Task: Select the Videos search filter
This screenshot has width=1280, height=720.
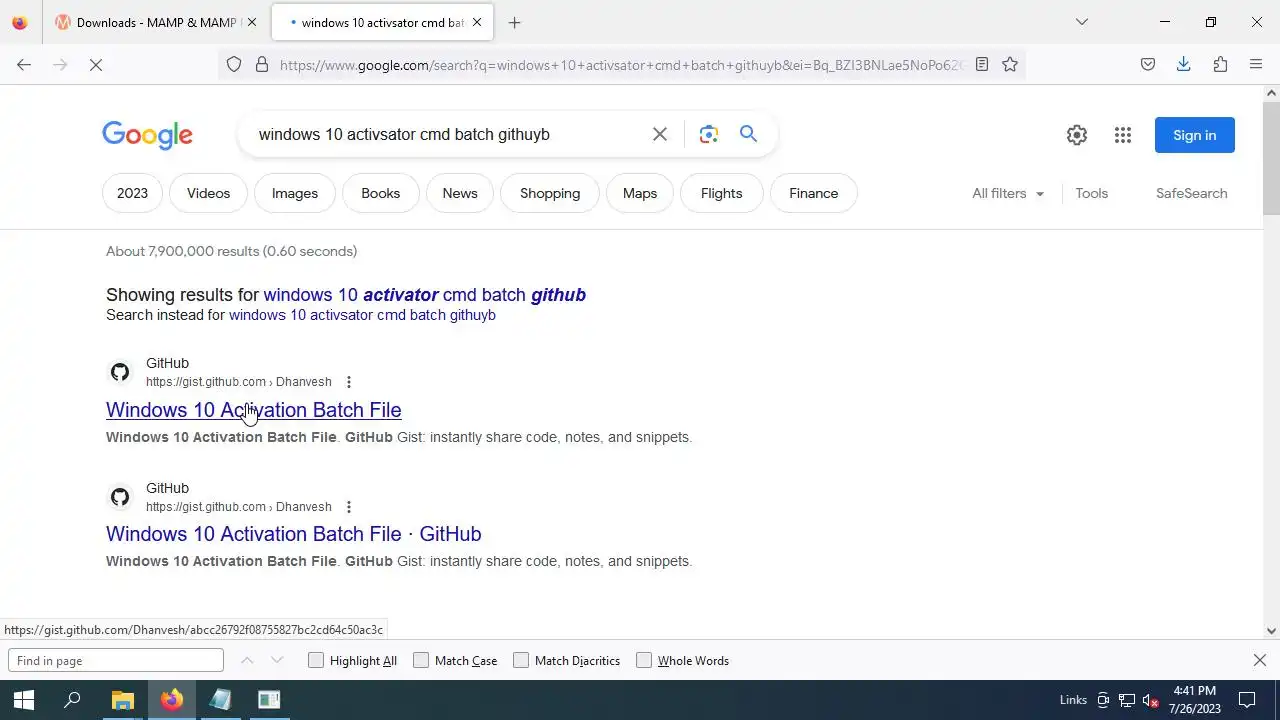Action: pos(208,193)
